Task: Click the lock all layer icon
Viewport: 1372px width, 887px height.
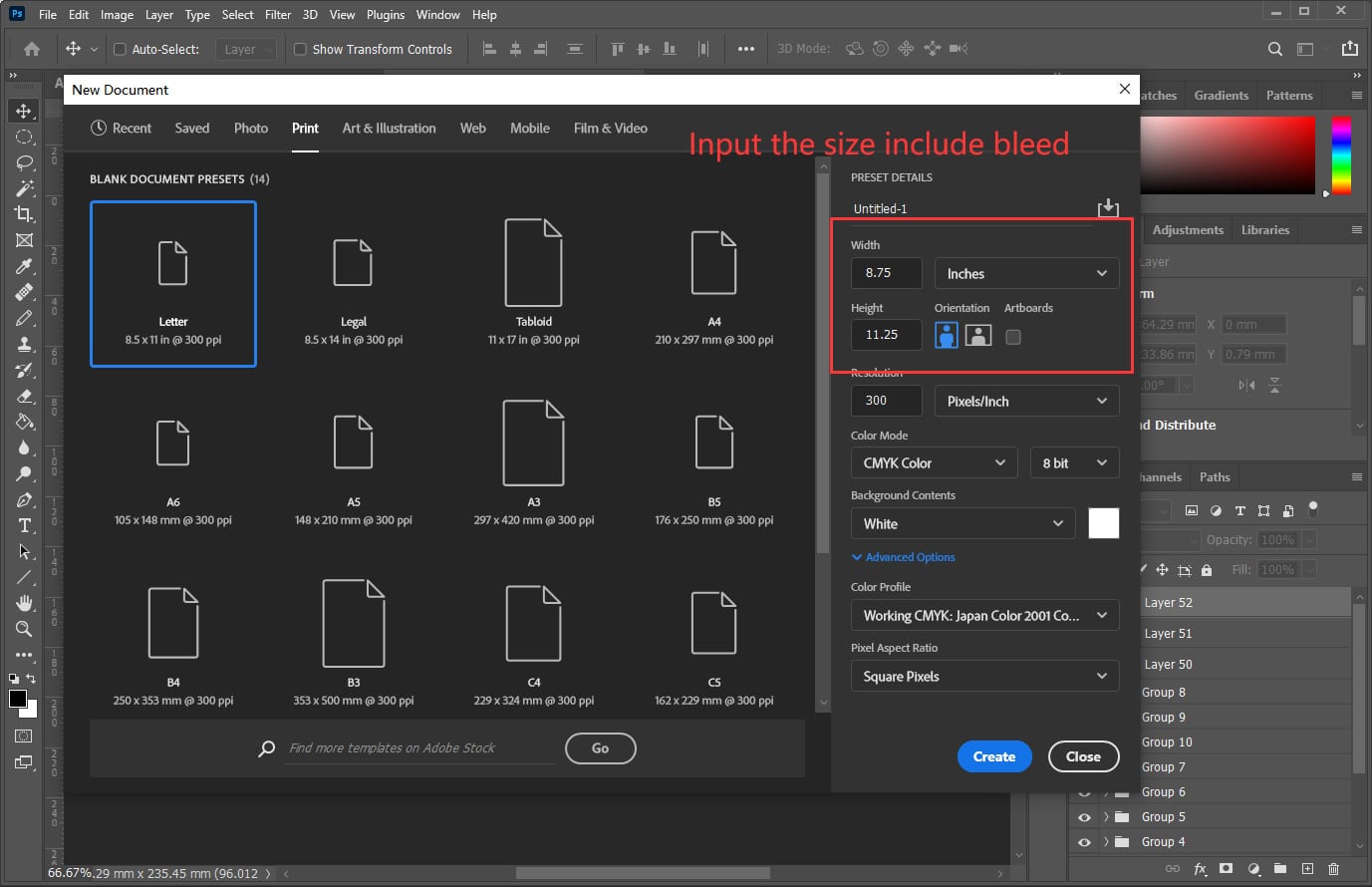Action: pyautogui.click(x=1207, y=570)
